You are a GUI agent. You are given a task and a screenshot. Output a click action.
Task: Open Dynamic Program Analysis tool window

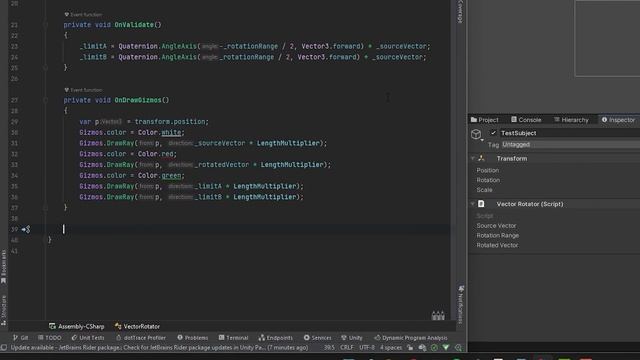(x=411, y=338)
